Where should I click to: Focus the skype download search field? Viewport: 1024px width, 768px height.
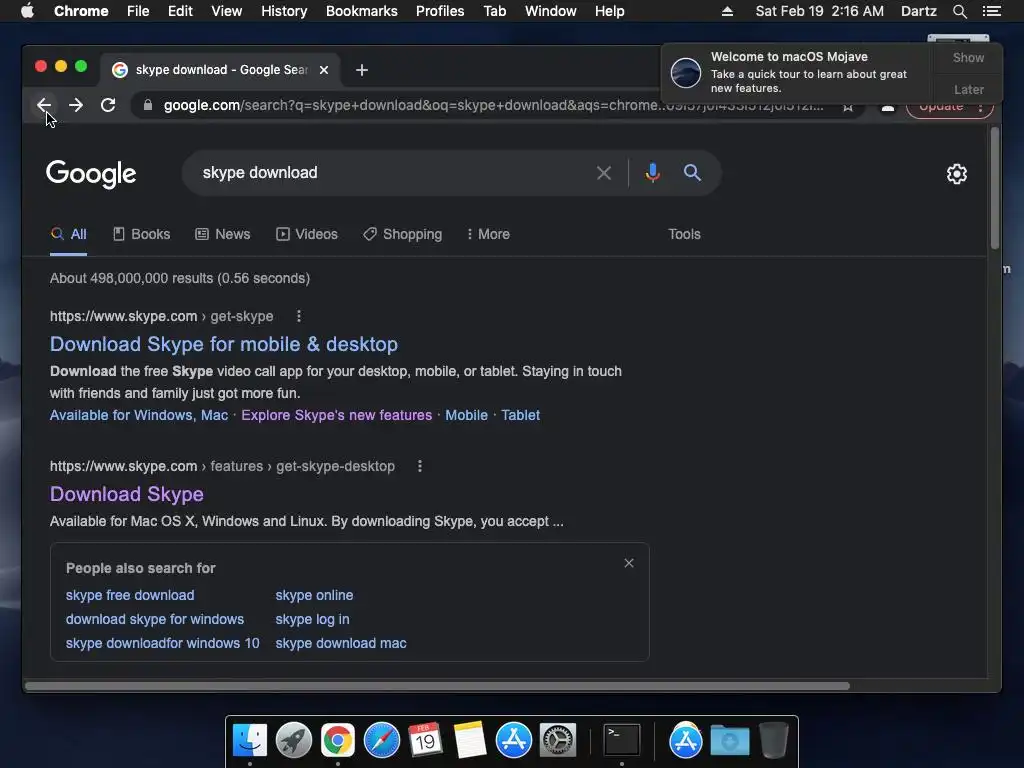pos(392,172)
